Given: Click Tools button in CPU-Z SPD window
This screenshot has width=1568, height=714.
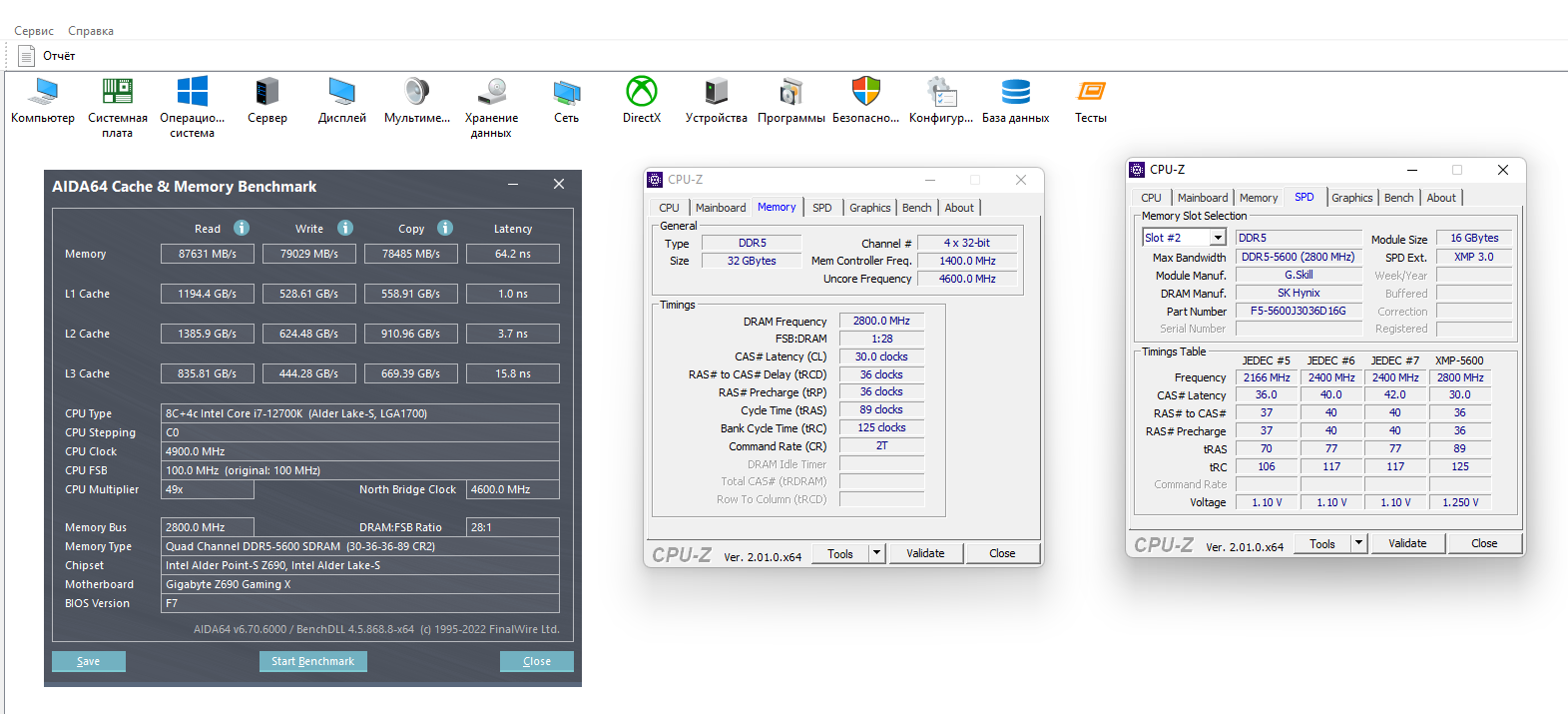Looking at the screenshot, I should [1322, 543].
